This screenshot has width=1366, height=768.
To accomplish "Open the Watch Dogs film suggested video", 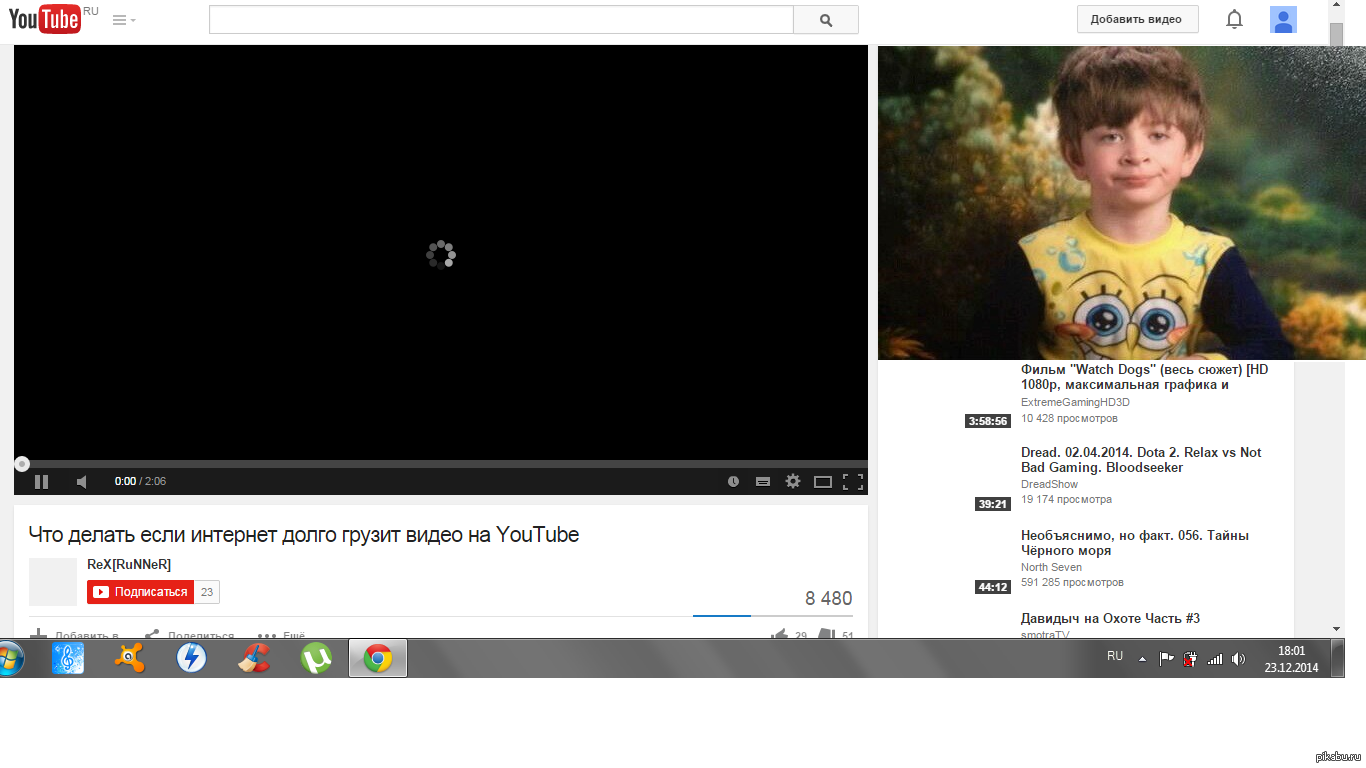I will pyautogui.click(x=1144, y=377).
